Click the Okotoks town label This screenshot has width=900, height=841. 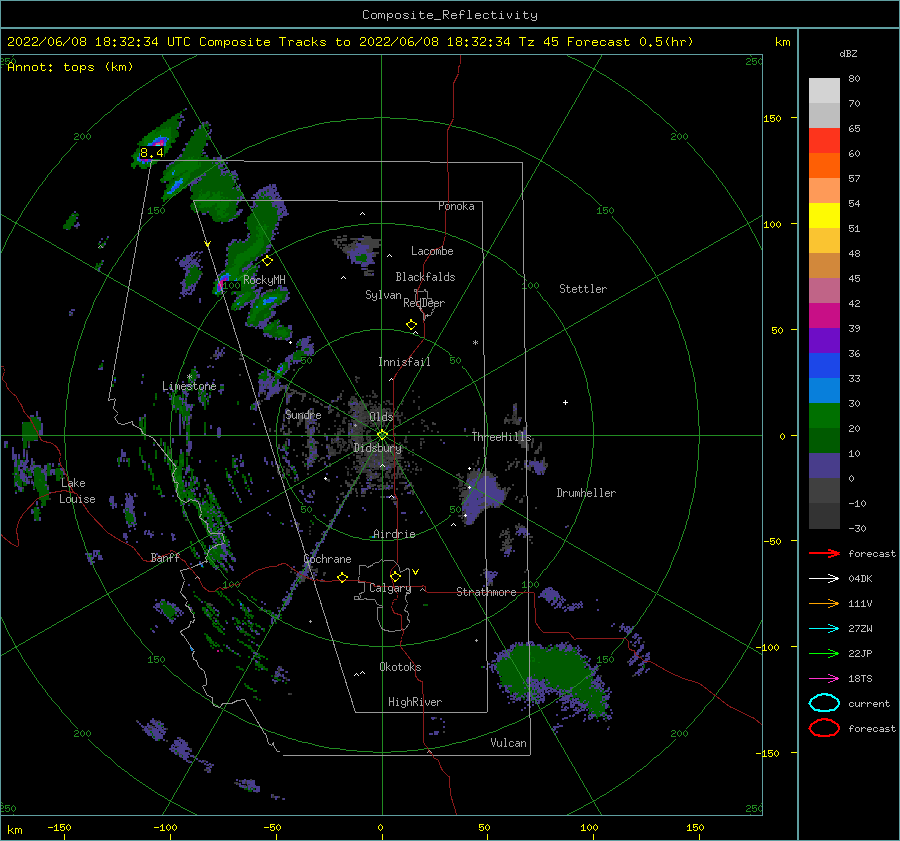[400, 667]
